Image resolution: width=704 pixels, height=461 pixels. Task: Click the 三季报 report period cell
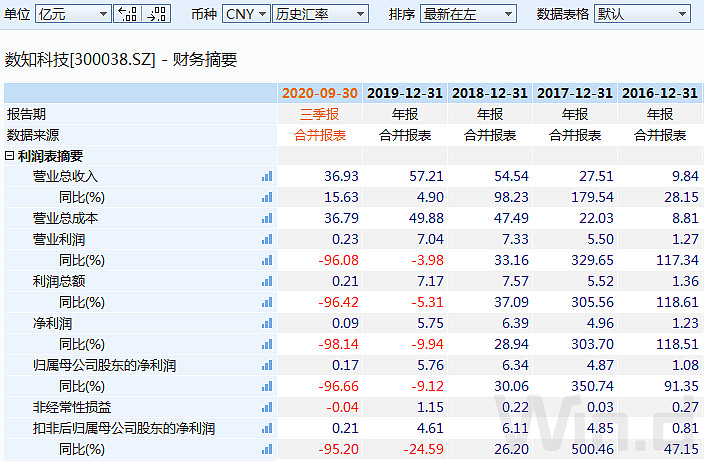click(x=320, y=114)
